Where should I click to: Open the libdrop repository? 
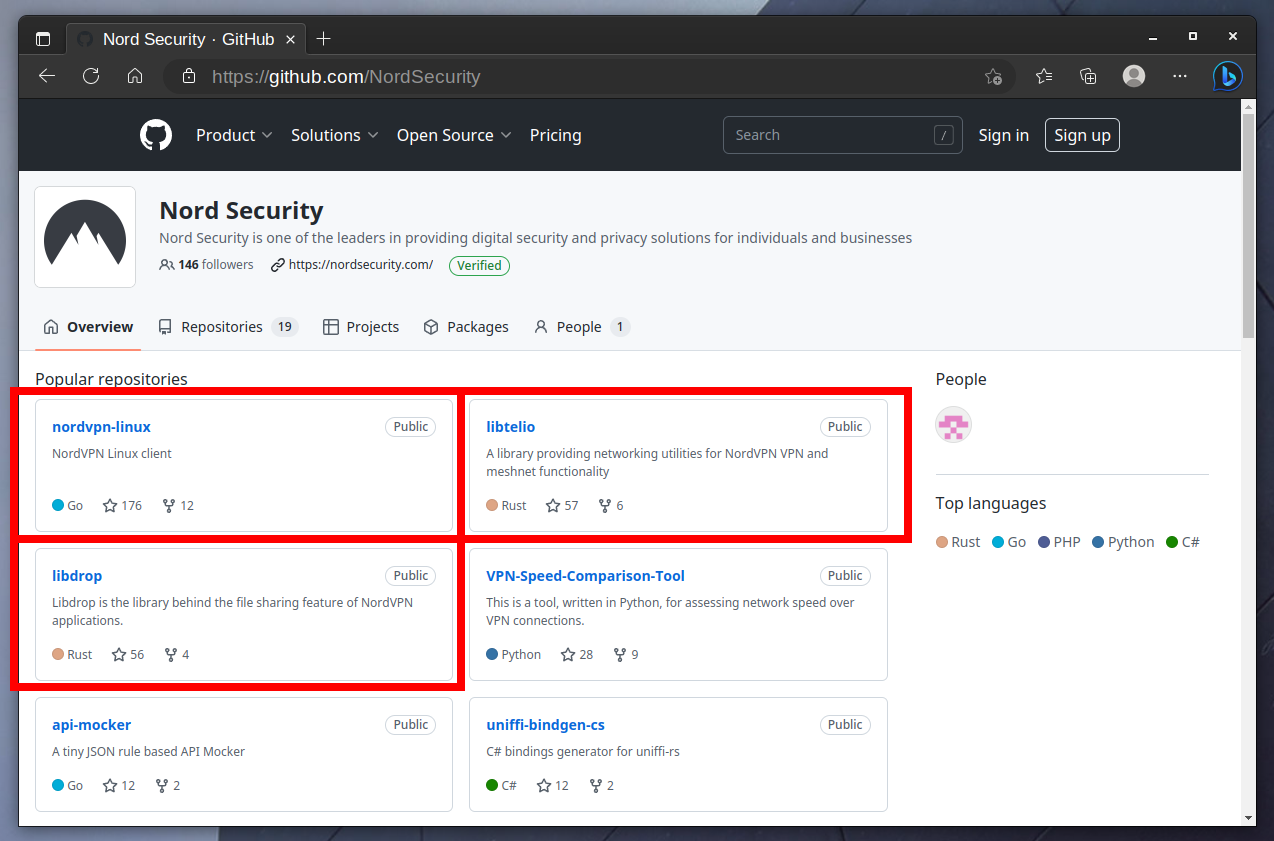tap(77, 576)
